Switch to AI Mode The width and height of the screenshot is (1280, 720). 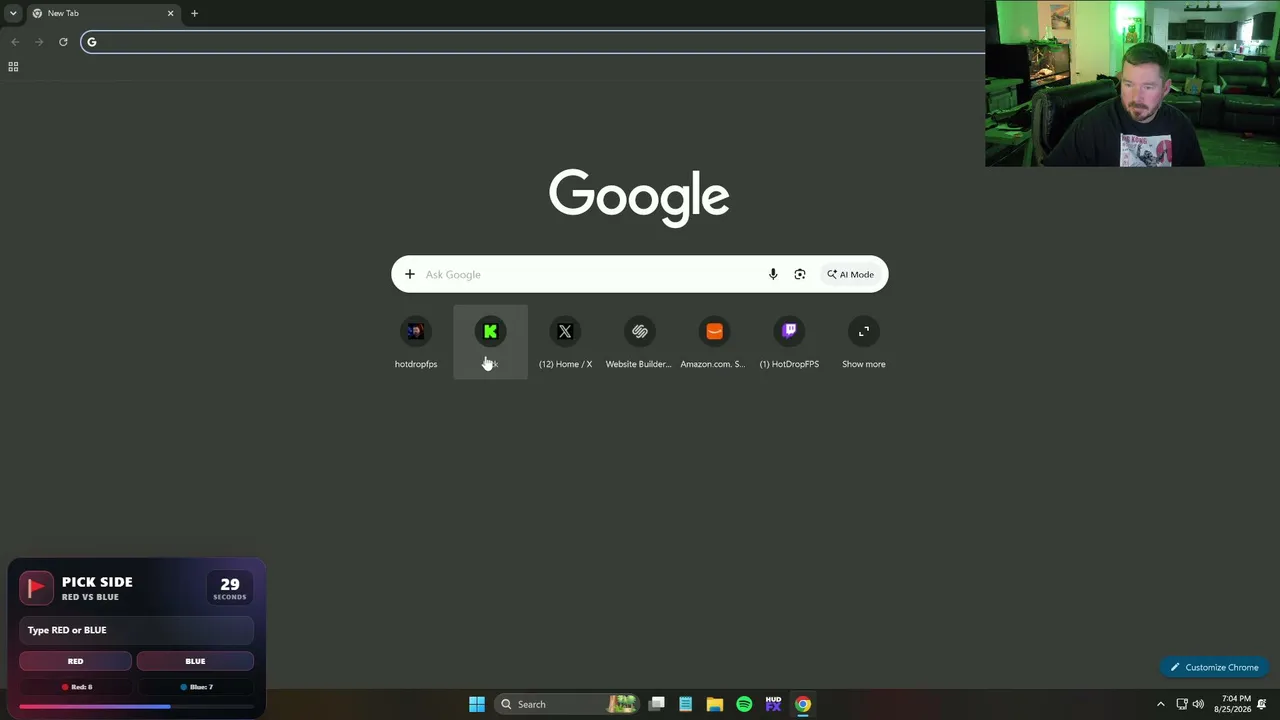coord(850,274)
